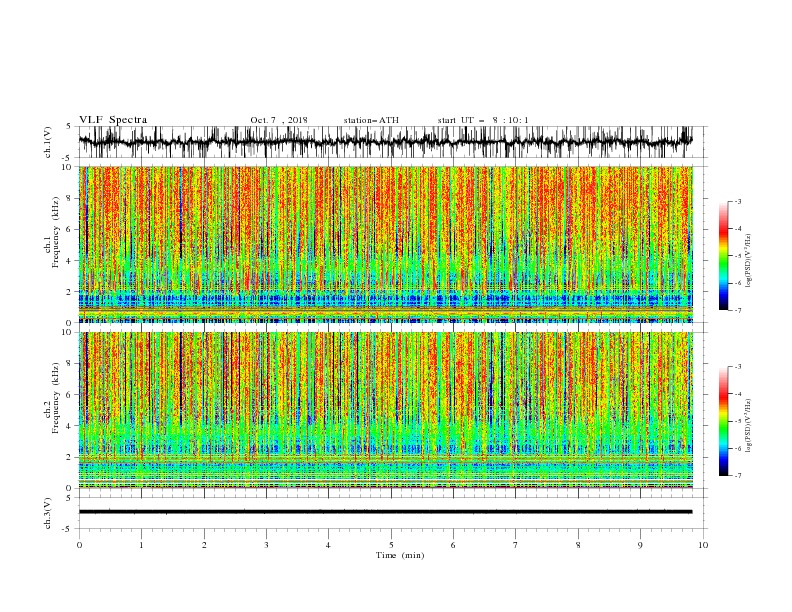Click inside the ch.2 spectrogram panel
This screenshot has height=612, width=792.
coord(385,410)
